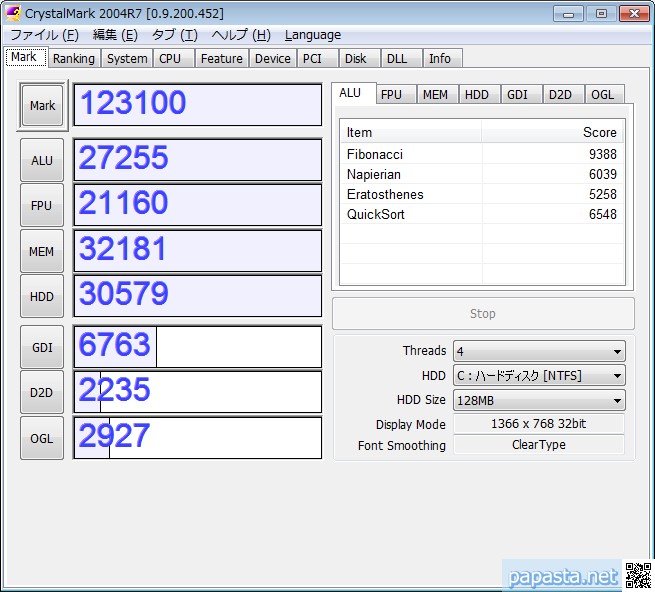Expand the Threads dropdown
The image size is (655, 592).
pyautogui.click(x=539, y=351)
